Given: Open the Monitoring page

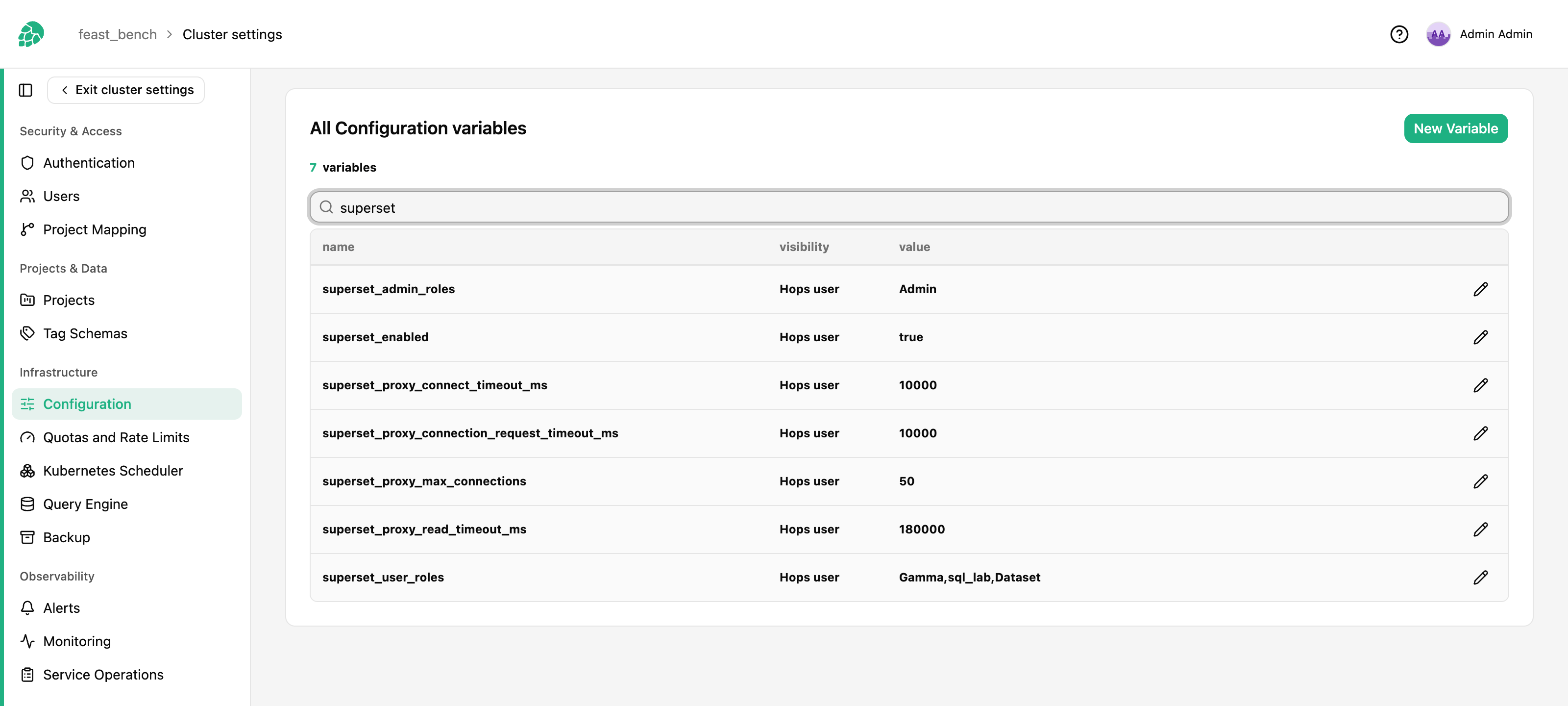Looking at the screenshot, I should (126, 641).
